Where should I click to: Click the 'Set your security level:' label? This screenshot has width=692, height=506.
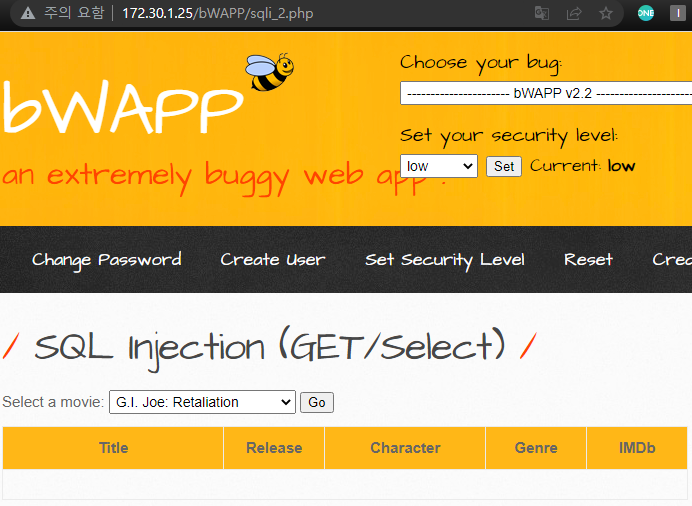click(509, 135)
